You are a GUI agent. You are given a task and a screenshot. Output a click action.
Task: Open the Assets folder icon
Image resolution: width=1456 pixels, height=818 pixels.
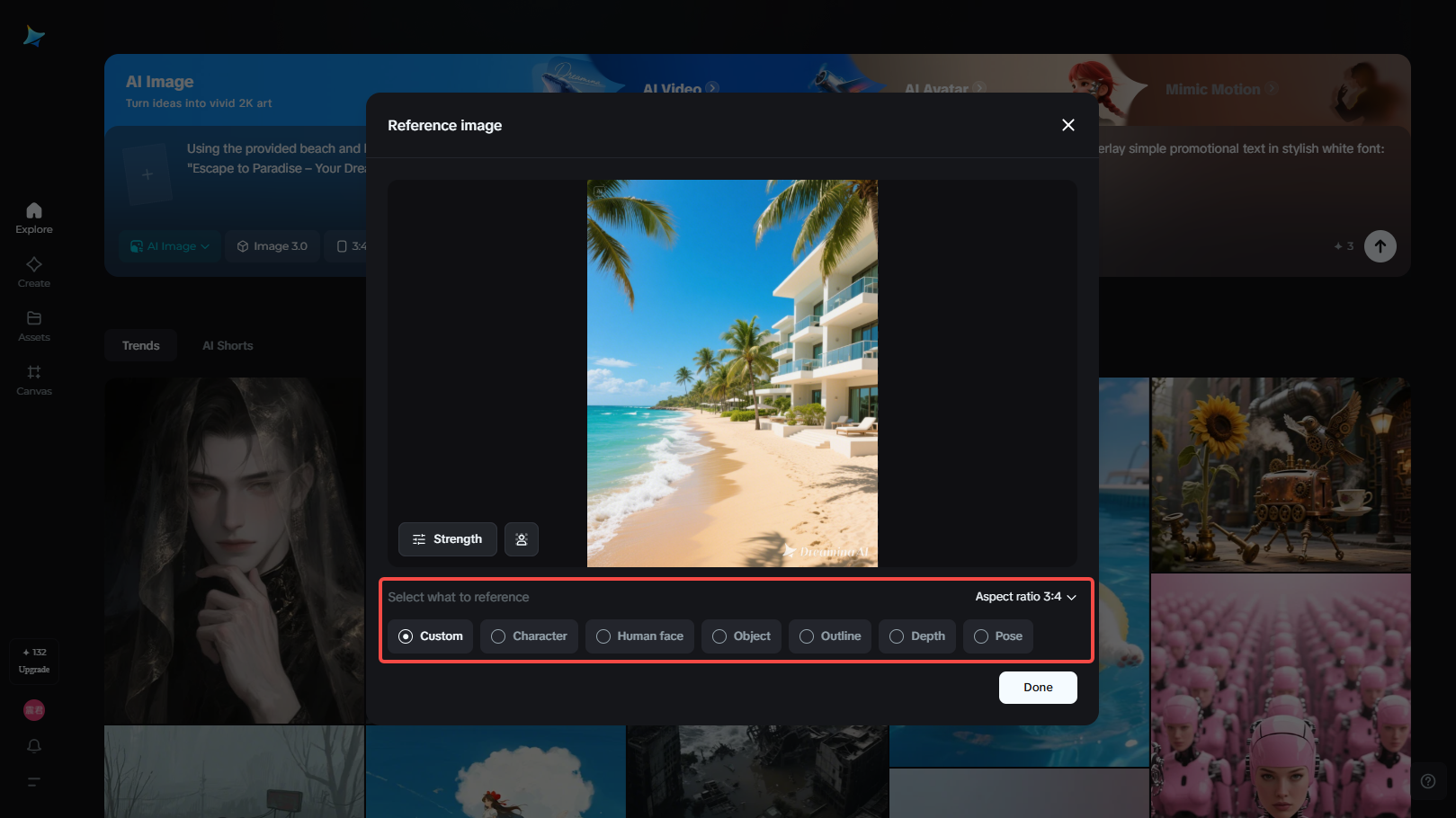[34, 318]
